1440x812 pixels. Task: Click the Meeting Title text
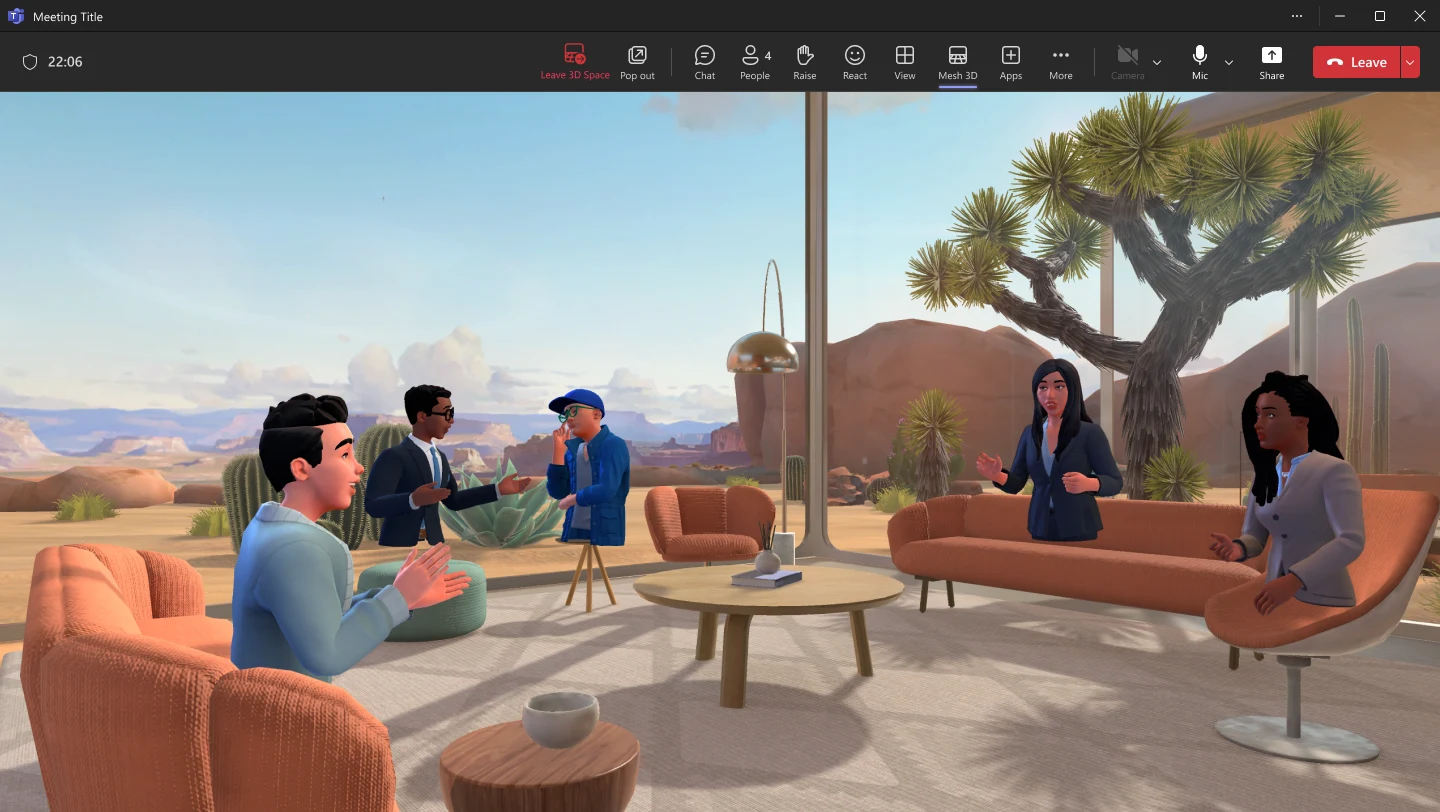click(x=68, y=17)
